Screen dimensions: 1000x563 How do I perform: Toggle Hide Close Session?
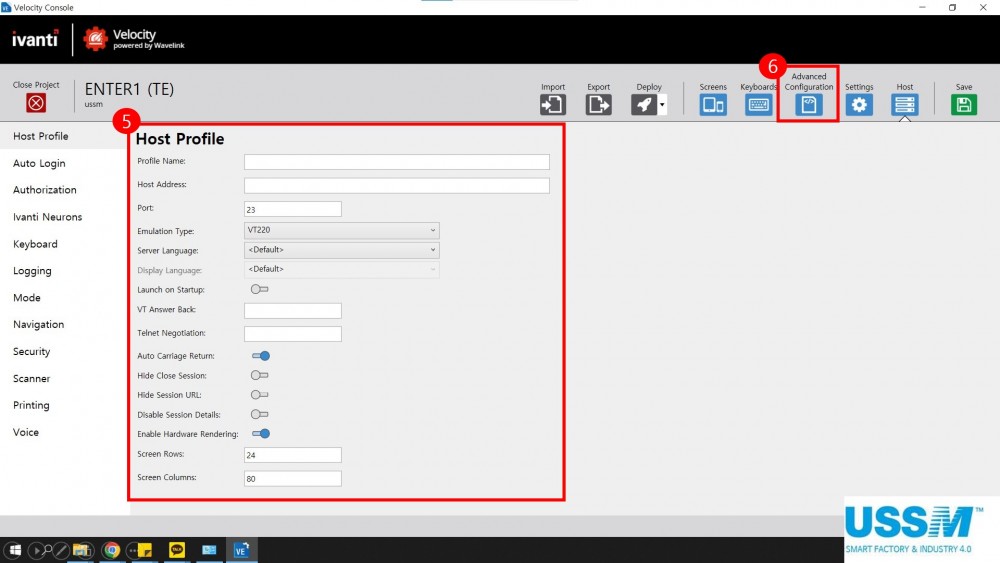(x=260, y=376)
